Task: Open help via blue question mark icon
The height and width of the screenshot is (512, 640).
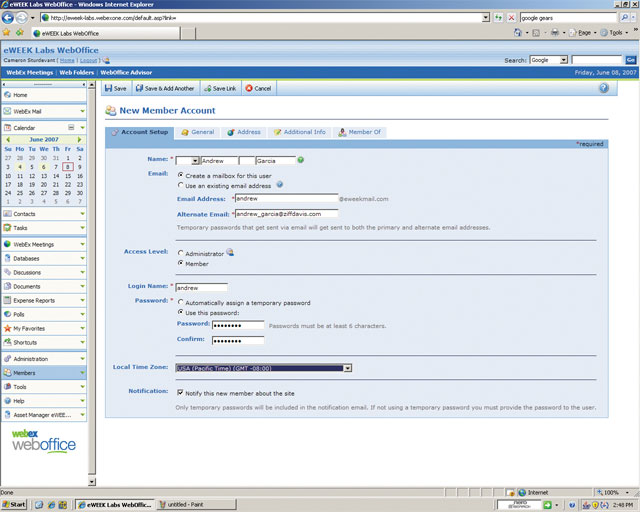Action: (604, 88)
